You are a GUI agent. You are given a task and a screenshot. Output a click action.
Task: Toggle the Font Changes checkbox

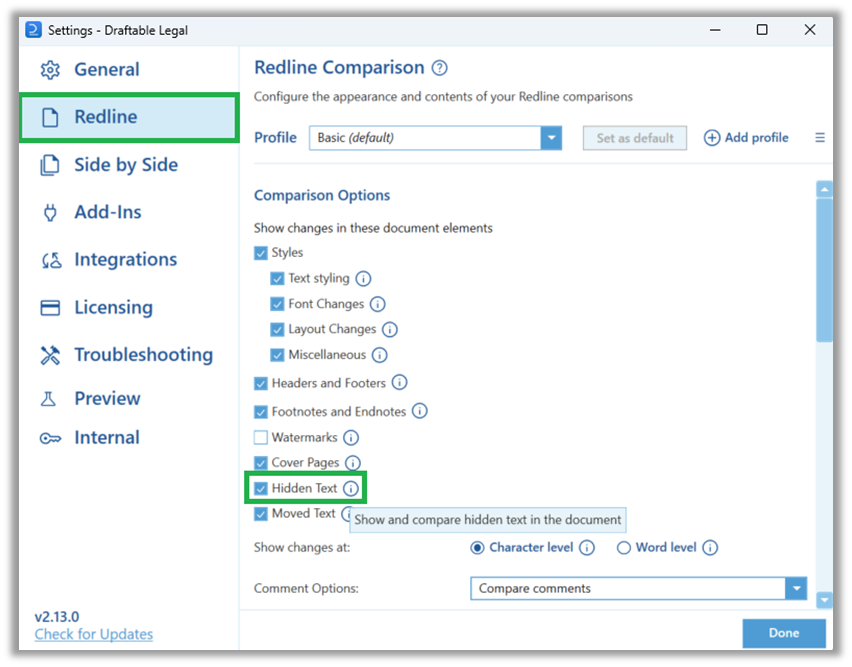click(277, 304)
